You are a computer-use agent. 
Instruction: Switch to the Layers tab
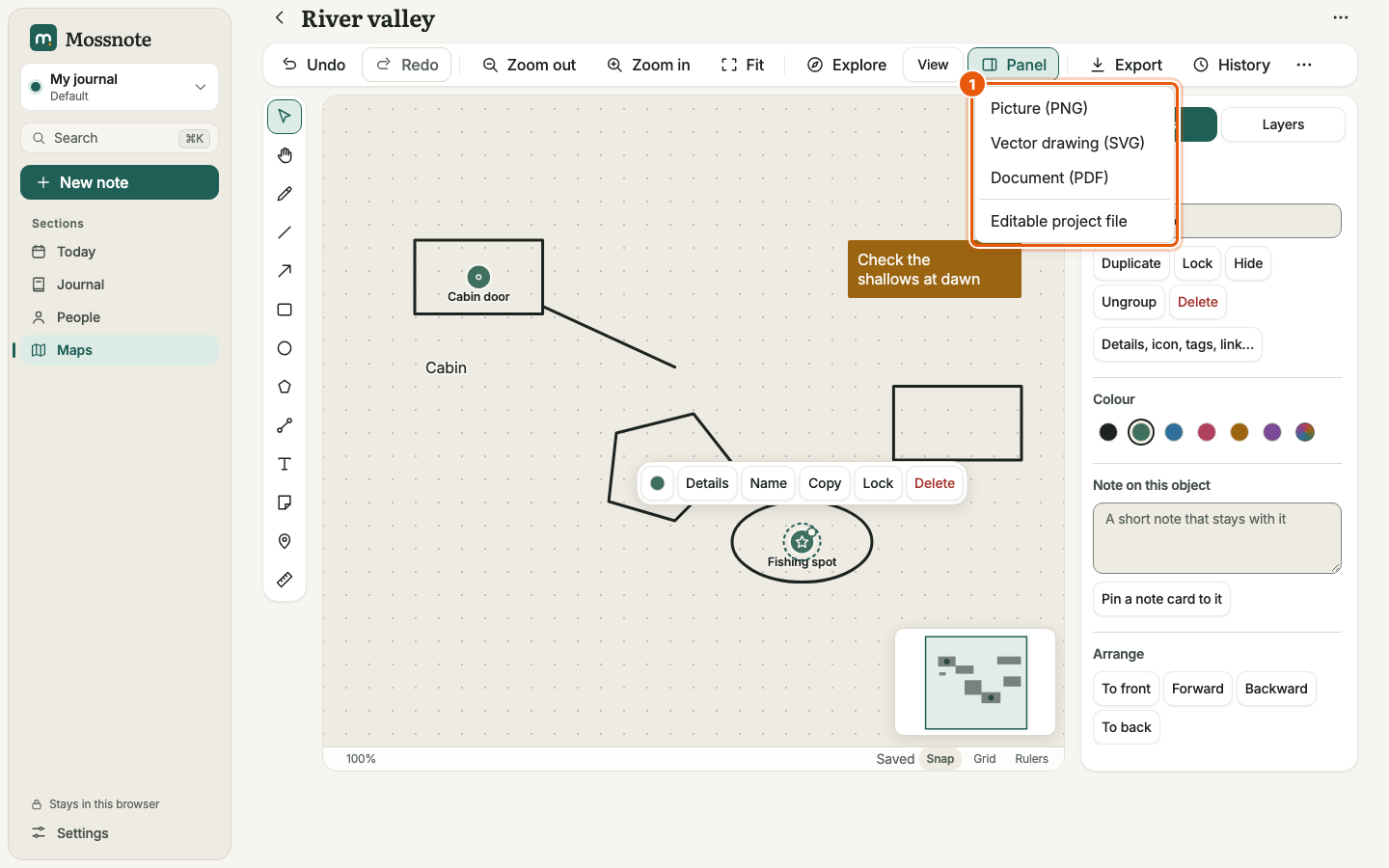click(x=1283, y=124)
